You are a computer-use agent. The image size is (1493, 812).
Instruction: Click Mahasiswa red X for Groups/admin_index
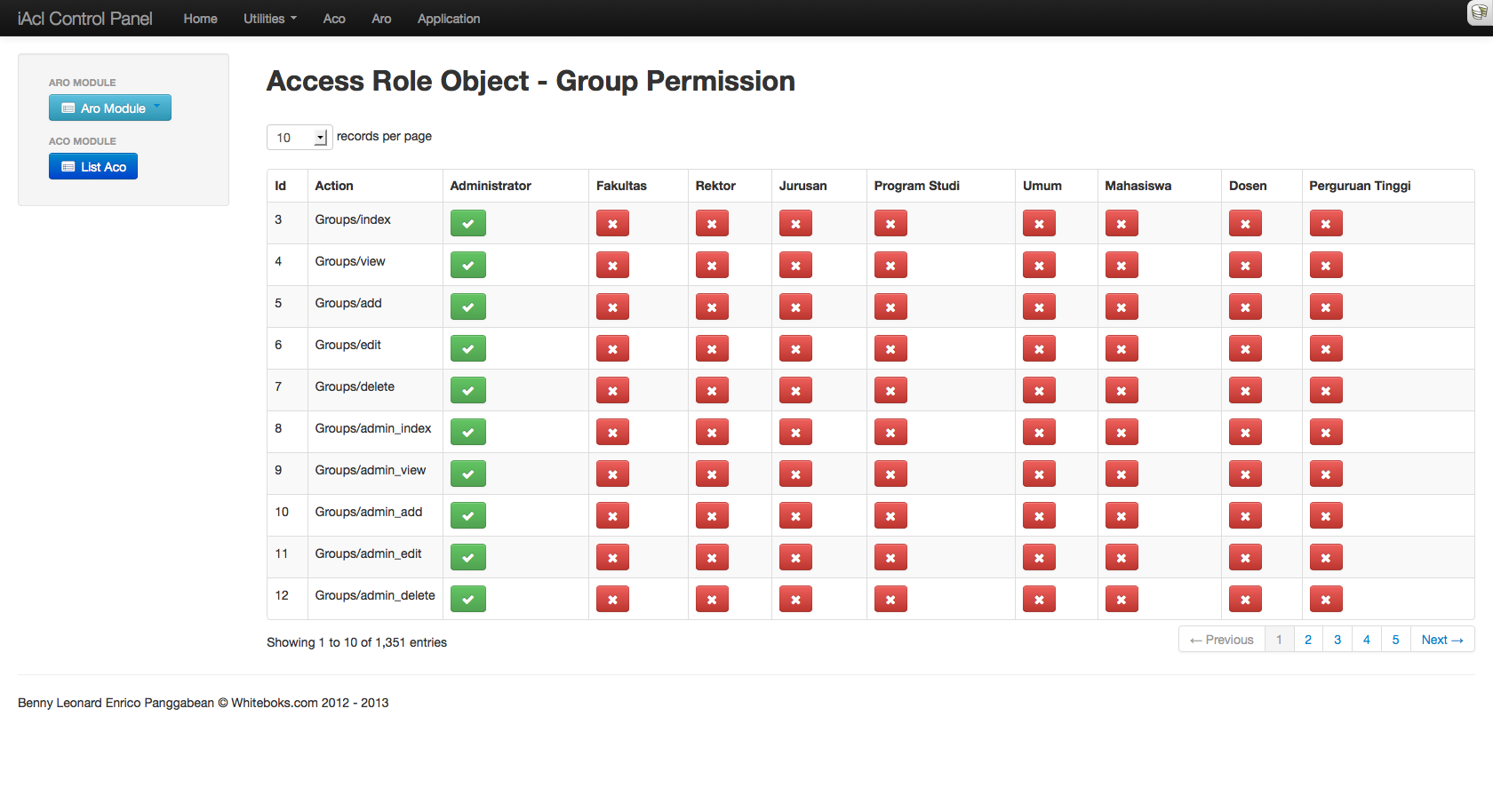click(1122, 432)
